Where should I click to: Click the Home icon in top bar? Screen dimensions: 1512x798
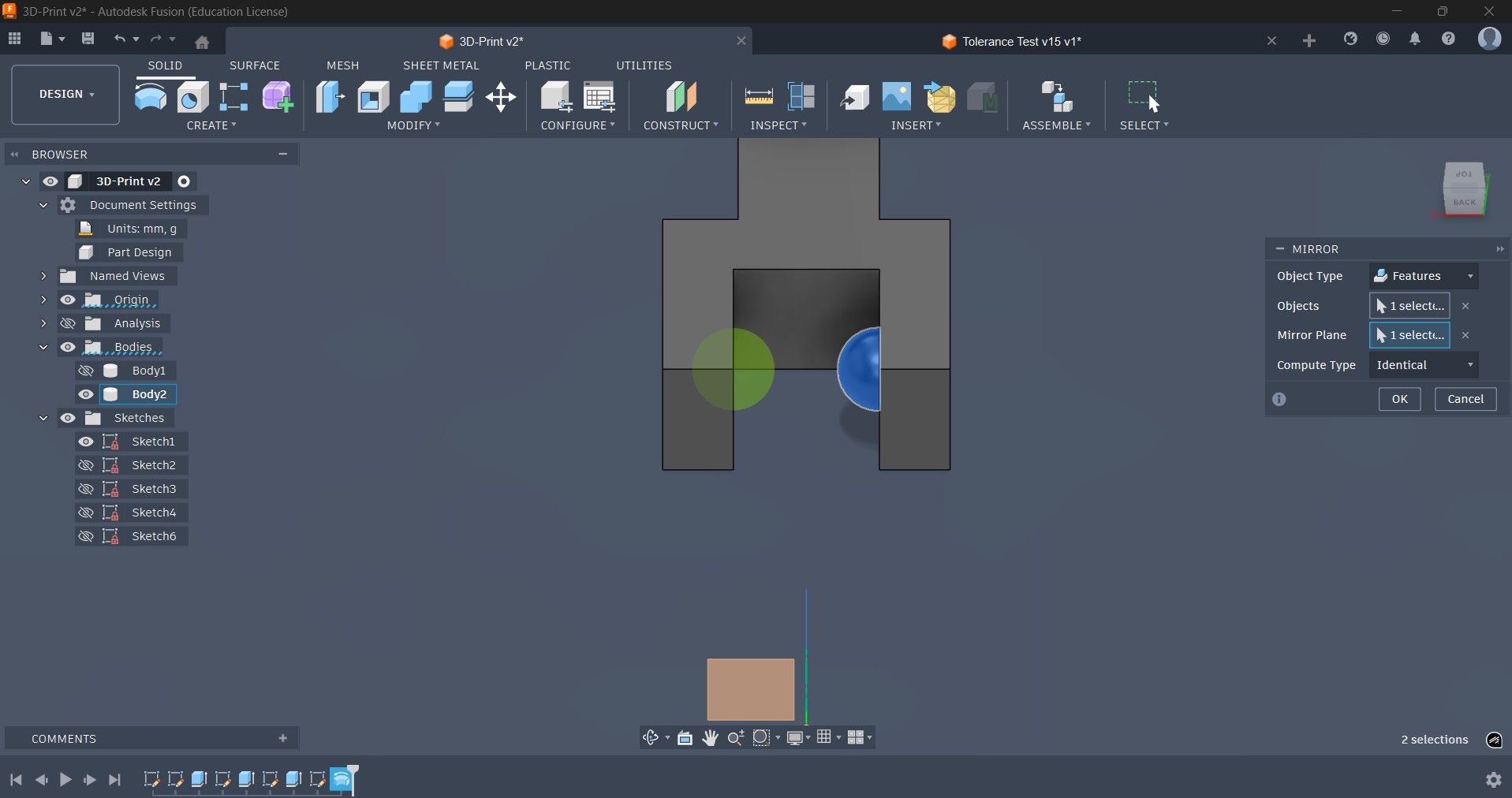point(202,42)
